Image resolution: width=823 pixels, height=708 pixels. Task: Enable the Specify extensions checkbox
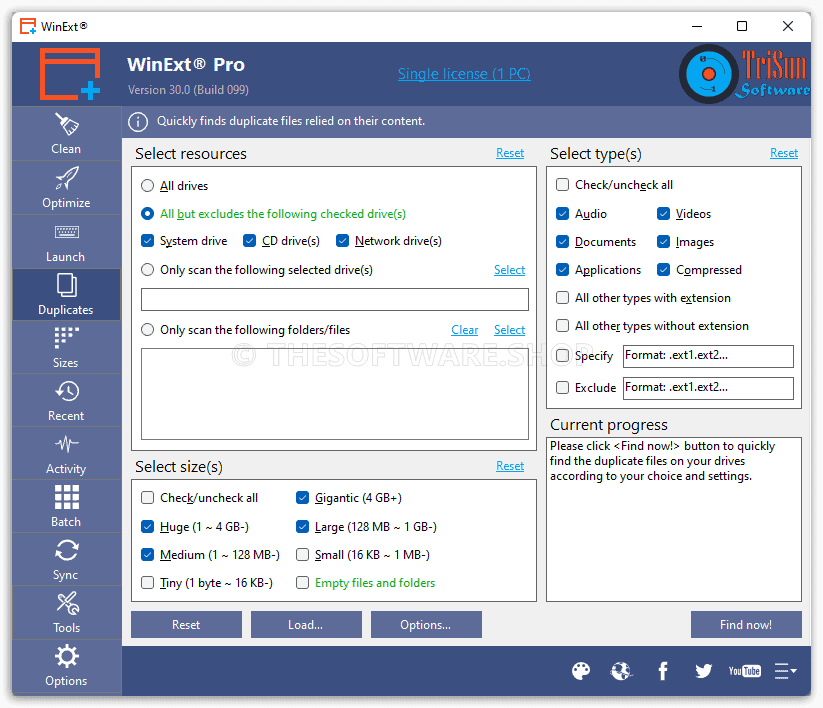tap(562, 356)
